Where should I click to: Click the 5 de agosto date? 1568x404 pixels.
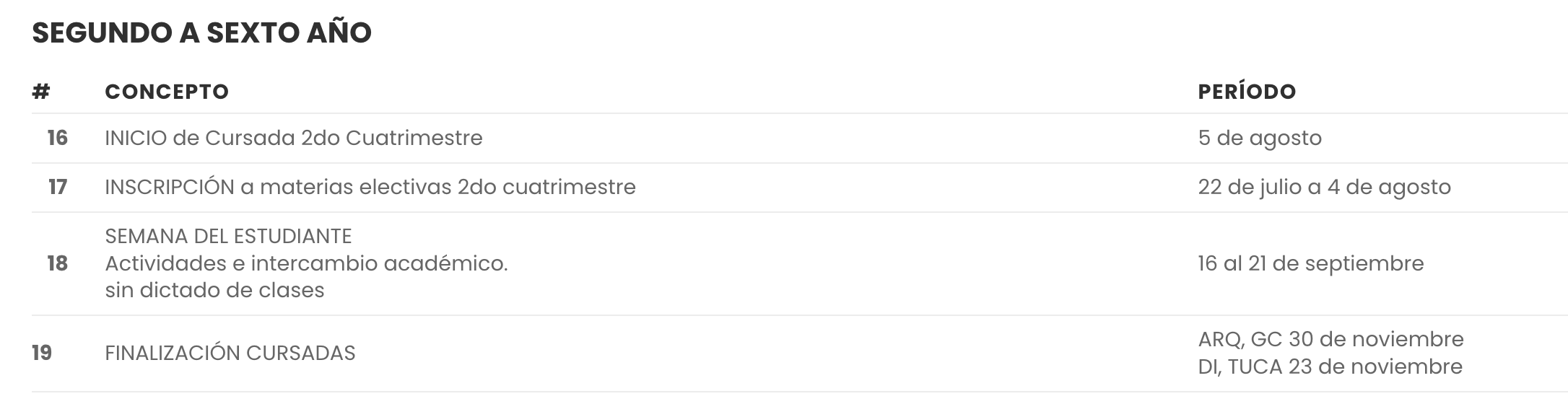pyautogui.click(x=1259, y=138)
